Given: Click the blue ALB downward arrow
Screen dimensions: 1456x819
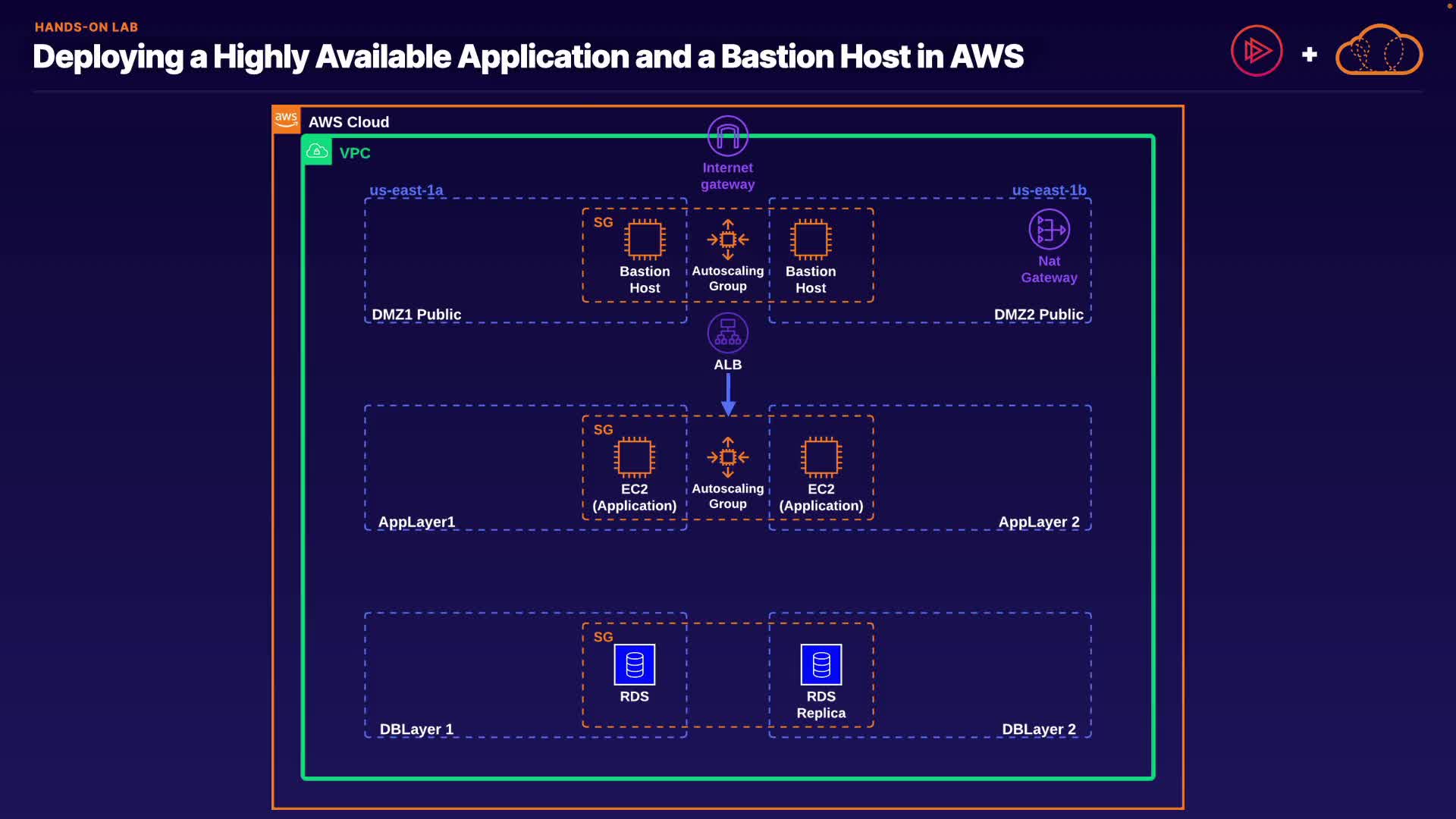Looking at the screenshot, I should click(x=728, y=394).
